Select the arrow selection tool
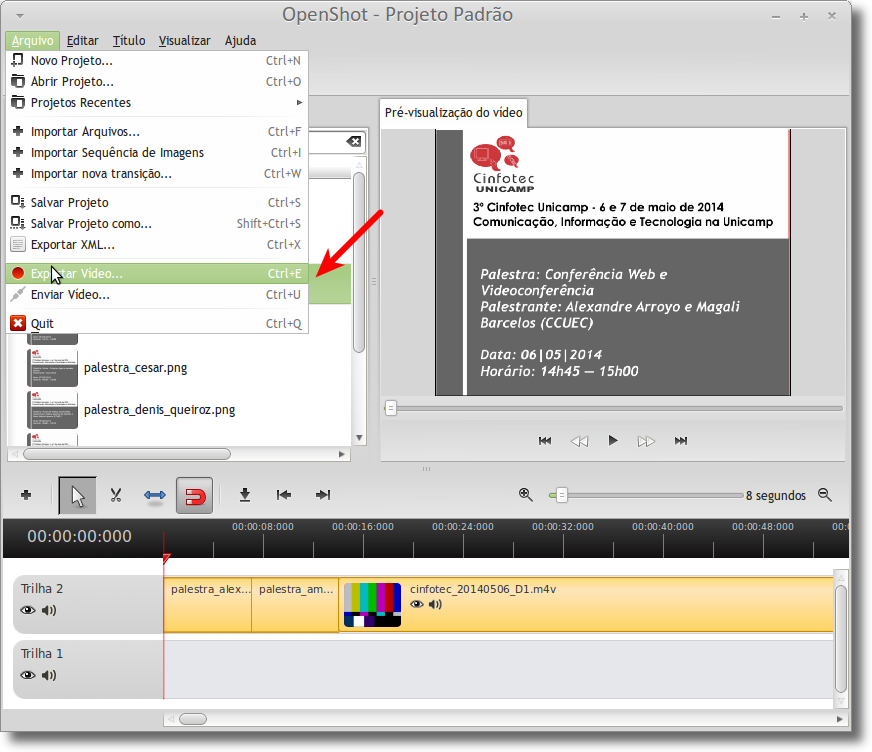 pos(77,495)
